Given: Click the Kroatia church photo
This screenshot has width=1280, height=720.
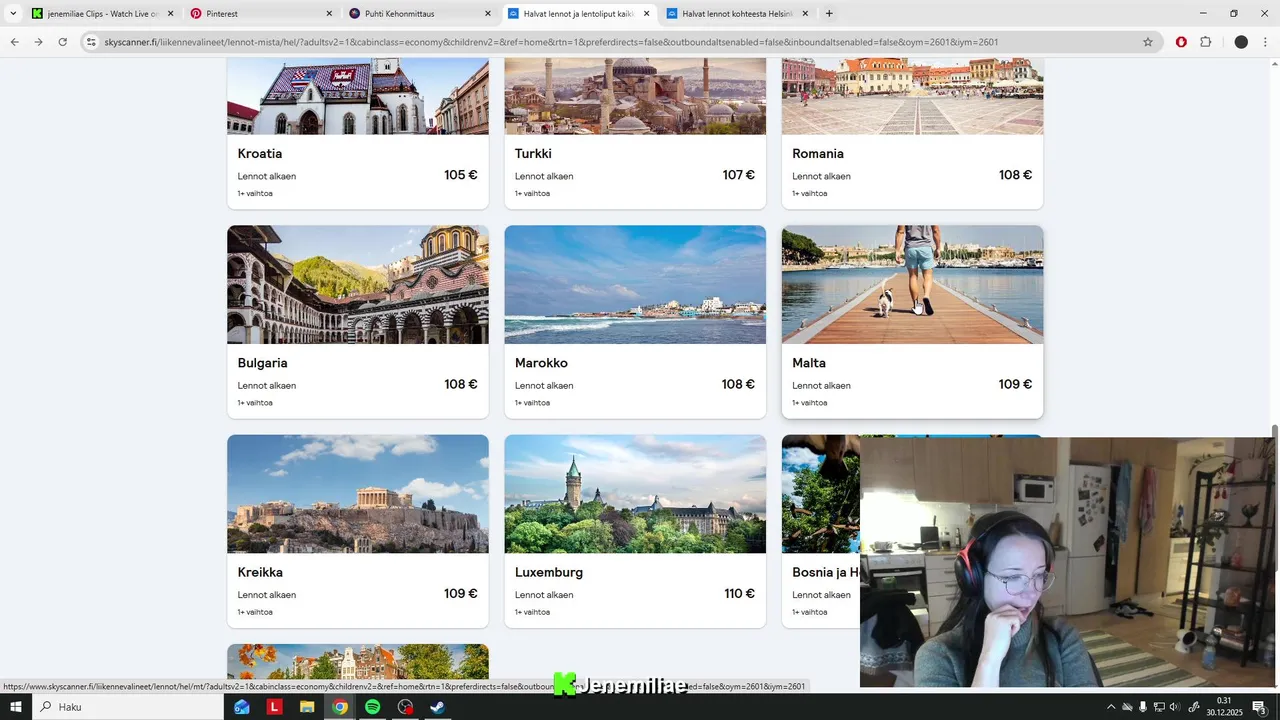Looking at the screenshot, I should click(358, 96).
